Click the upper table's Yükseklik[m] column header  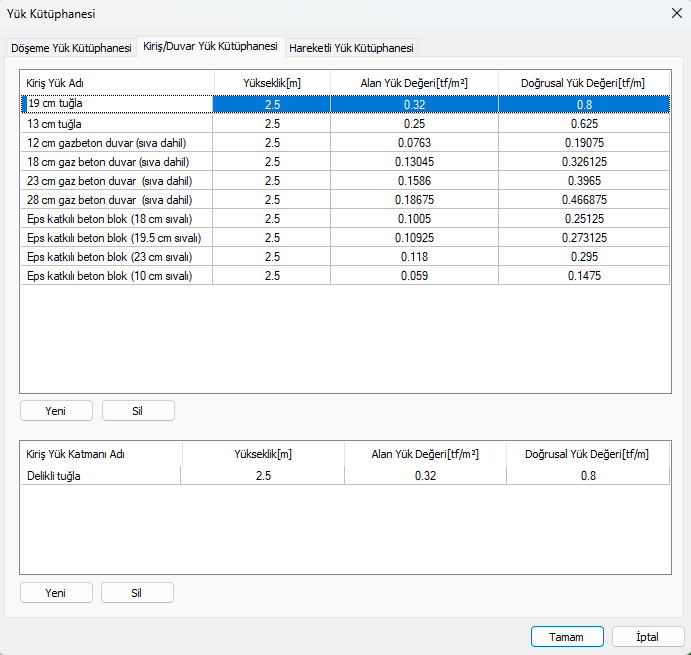[272, 83]
